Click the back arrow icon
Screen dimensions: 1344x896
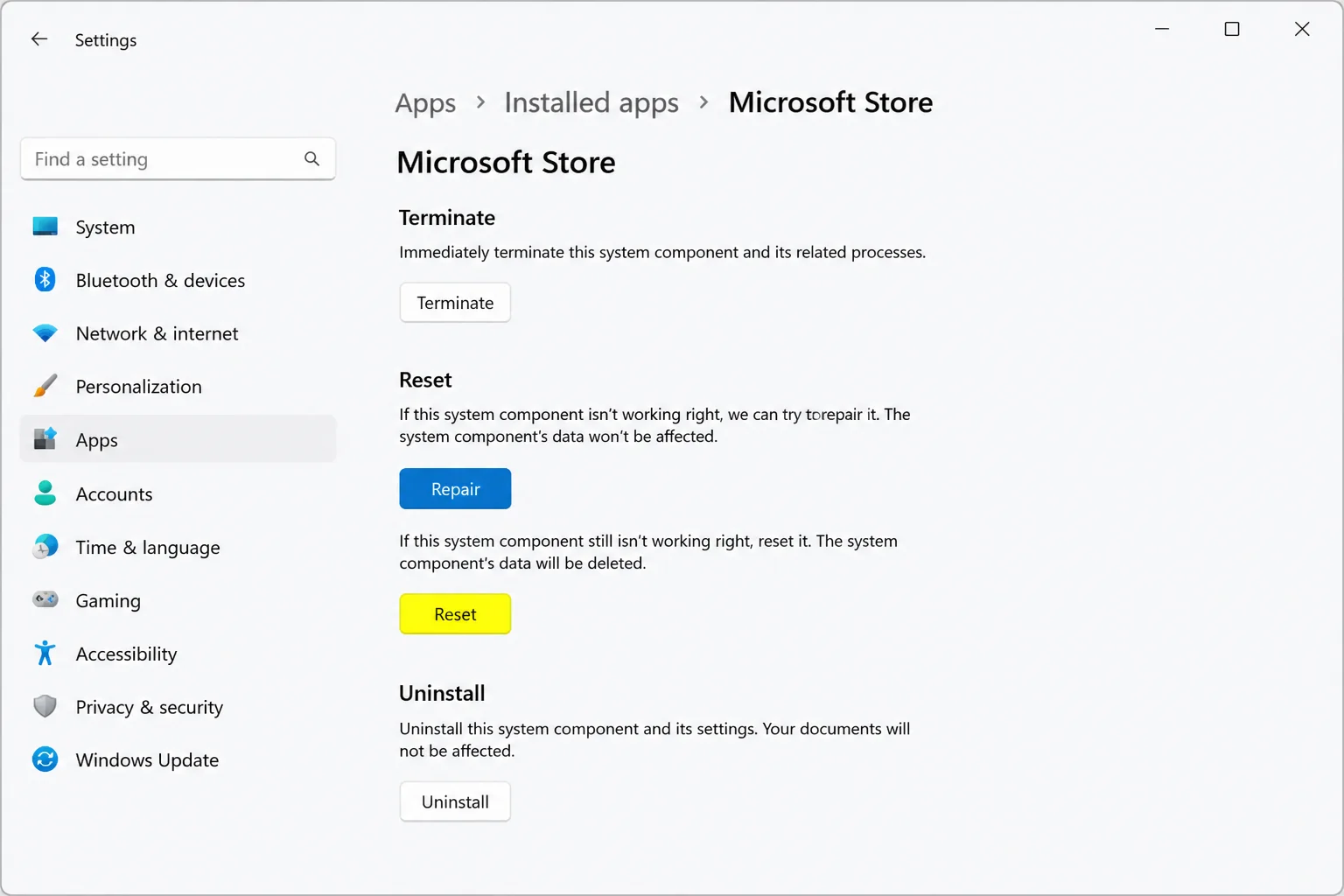pyautogui.click(x=39, y=39)
